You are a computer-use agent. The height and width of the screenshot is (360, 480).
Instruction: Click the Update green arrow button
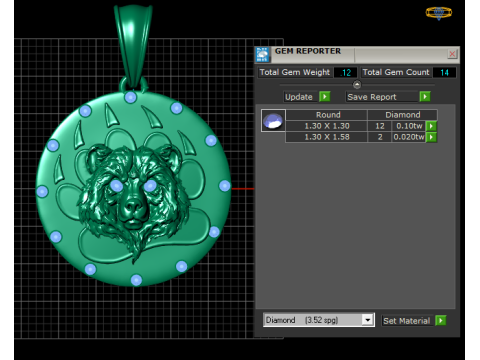coord(325,97)
